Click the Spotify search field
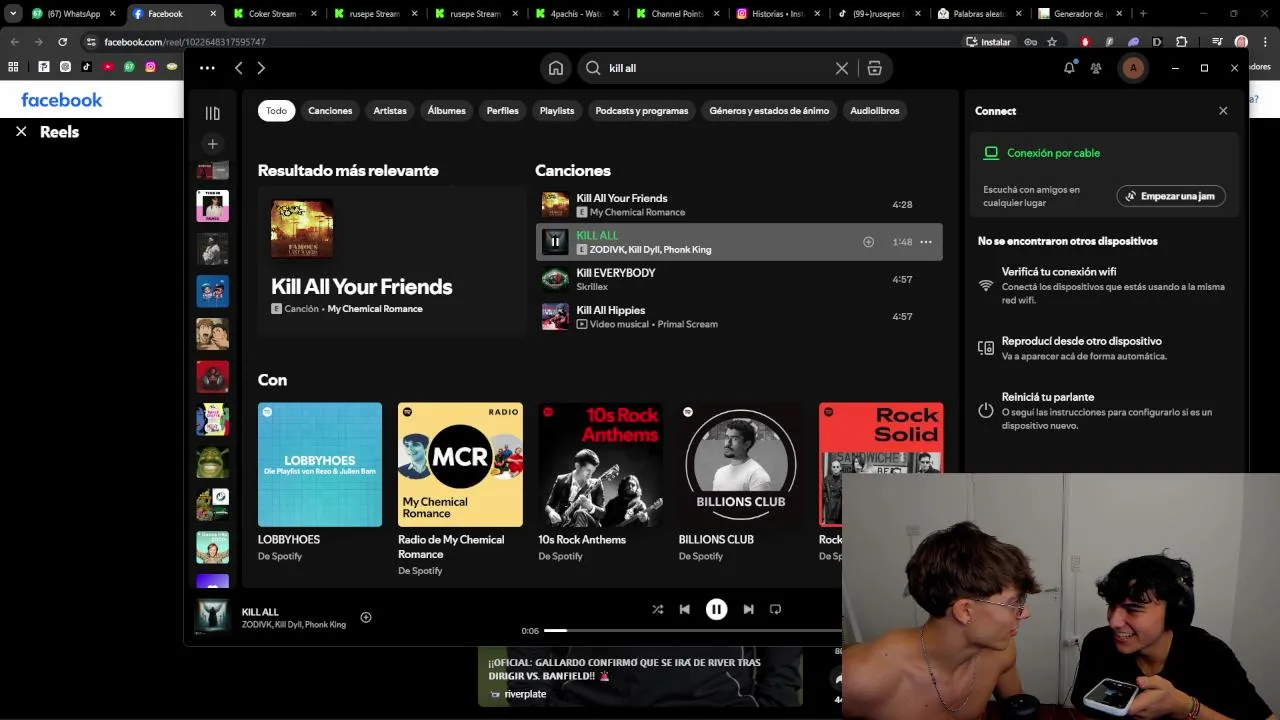 (x=717, y=68)
